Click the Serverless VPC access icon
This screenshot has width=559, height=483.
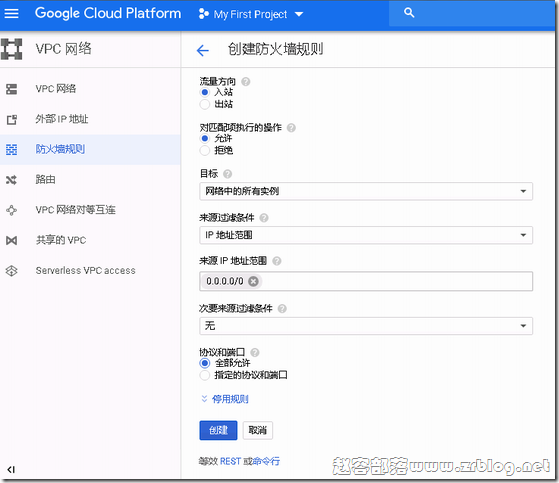point(11,271)
